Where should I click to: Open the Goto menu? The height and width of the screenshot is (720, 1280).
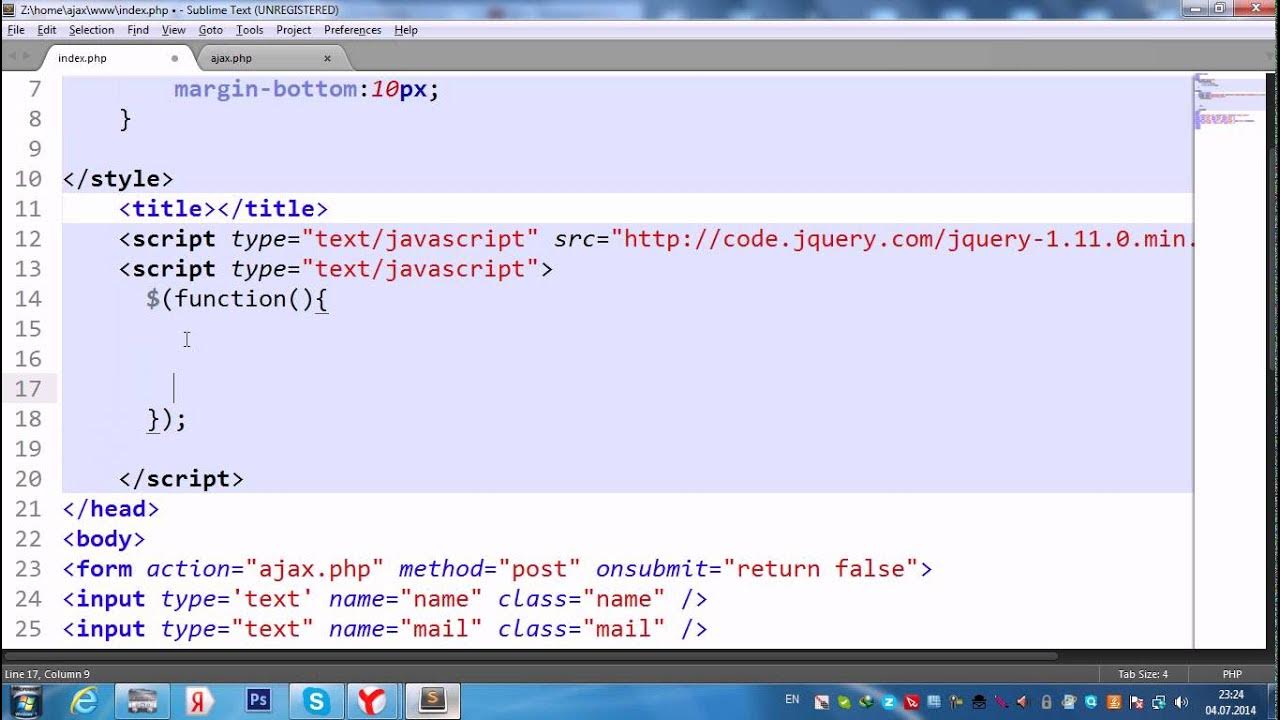pyautogui.click(x=210, y=30)
